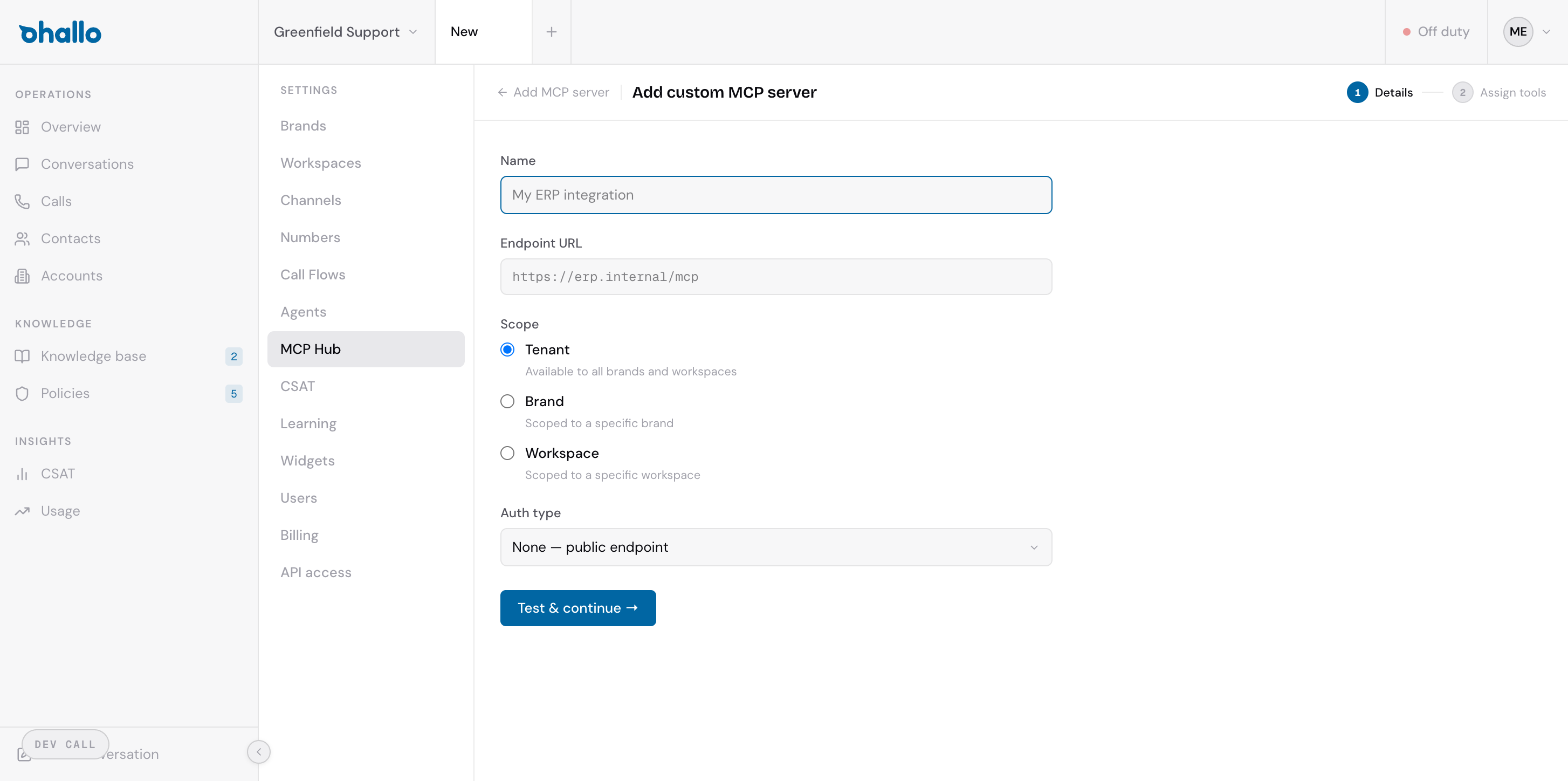Screen dimensions: 1568x781
Task: Click the ME avatar
Action: 1517,32
